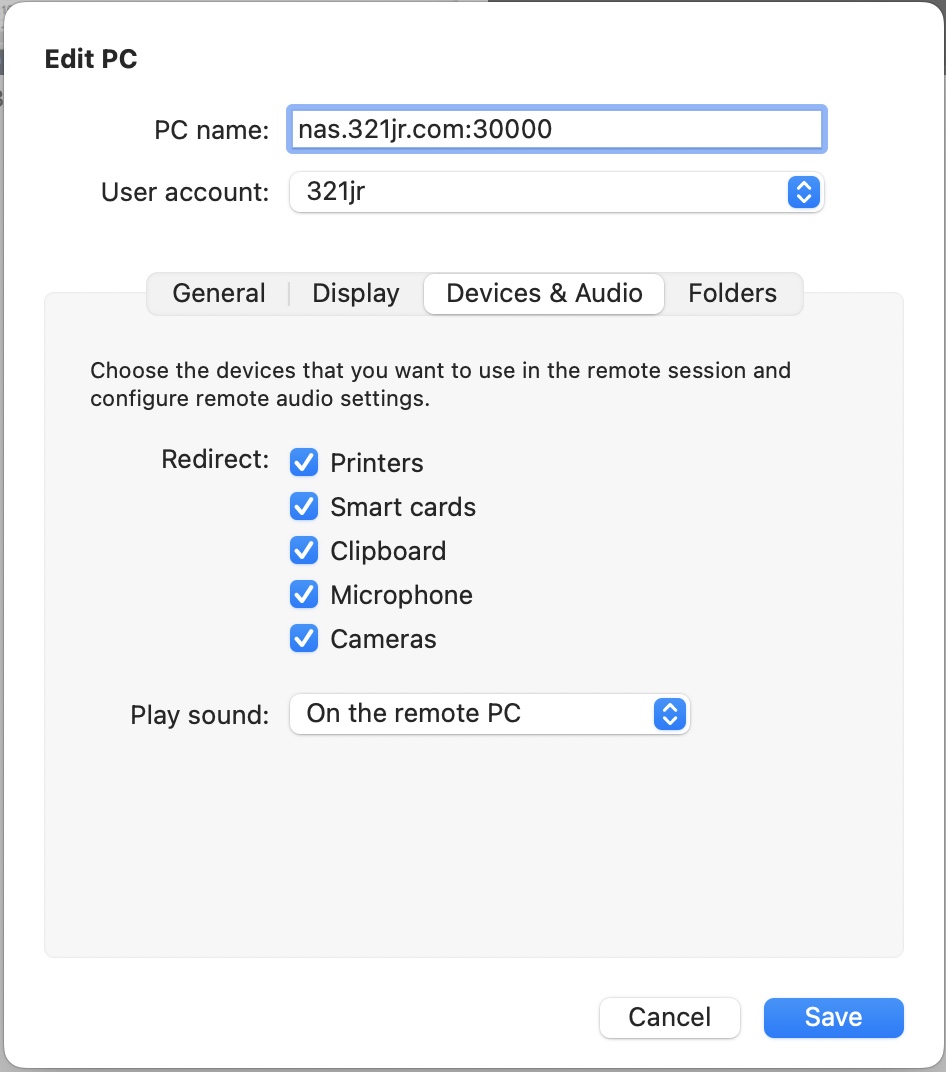Viewport: 946px width, 1072px height.
Task: Click Play sound blue chevron arrows
Action: pos(670,714)
